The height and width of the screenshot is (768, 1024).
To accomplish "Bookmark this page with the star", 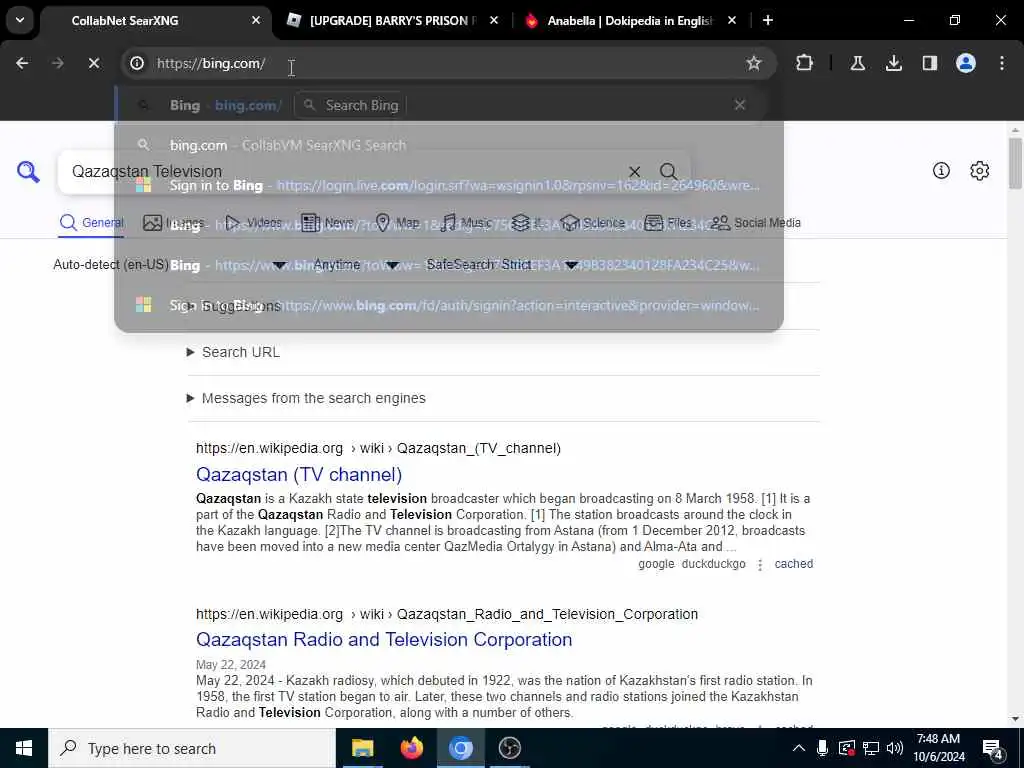I will pyautogui.click(x=754, y=63).
